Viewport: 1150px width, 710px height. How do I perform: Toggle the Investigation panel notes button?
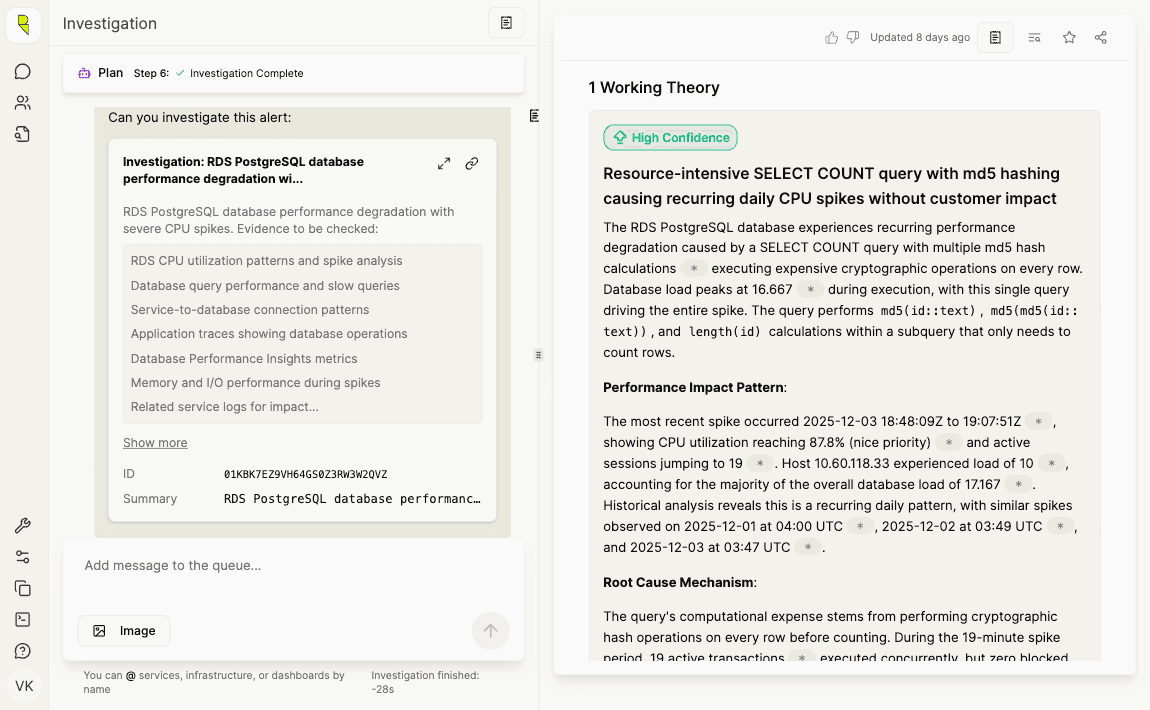pos(506,23)
